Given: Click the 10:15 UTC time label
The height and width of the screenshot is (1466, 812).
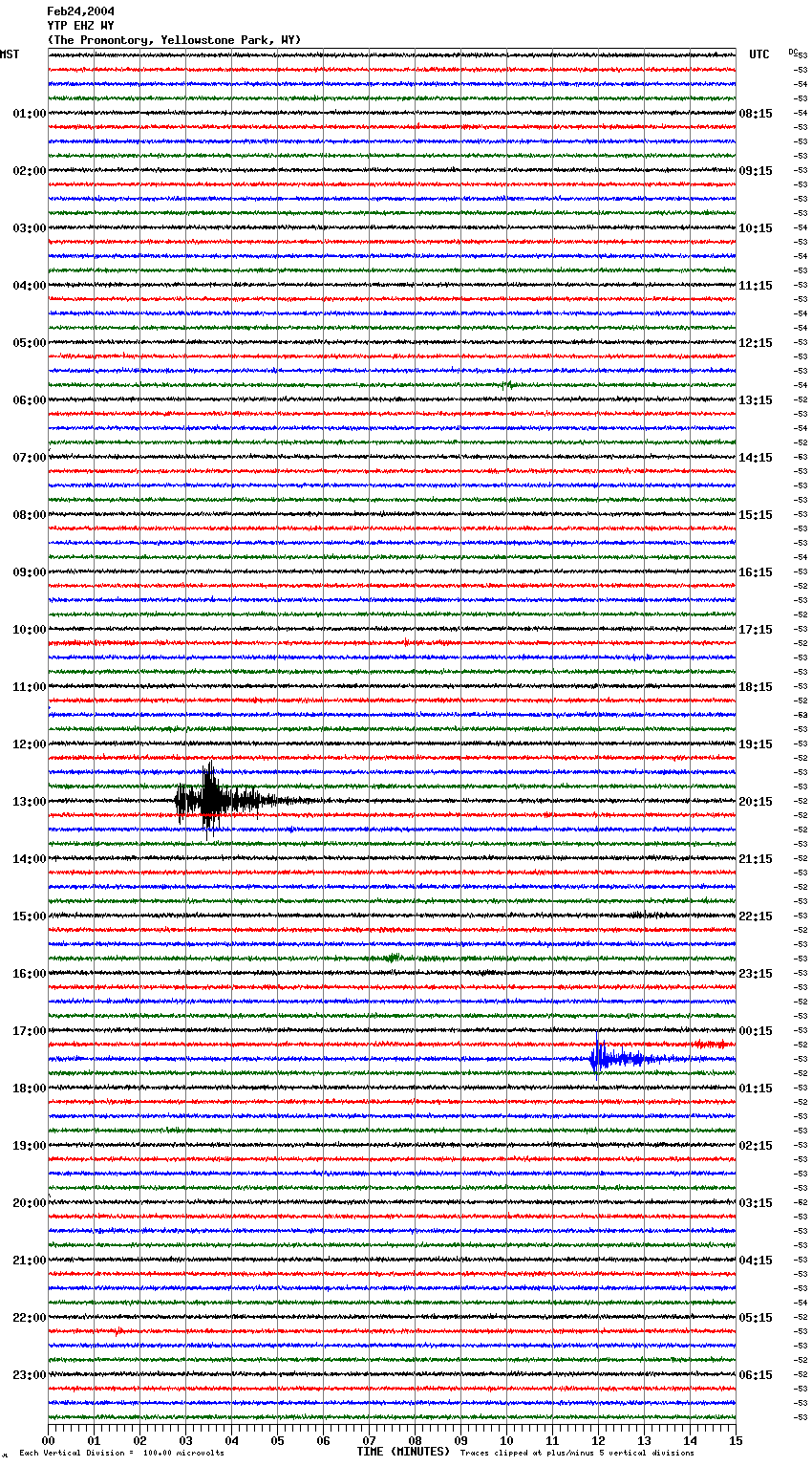Looking at the screenshot, I should [x=756, y=228].
